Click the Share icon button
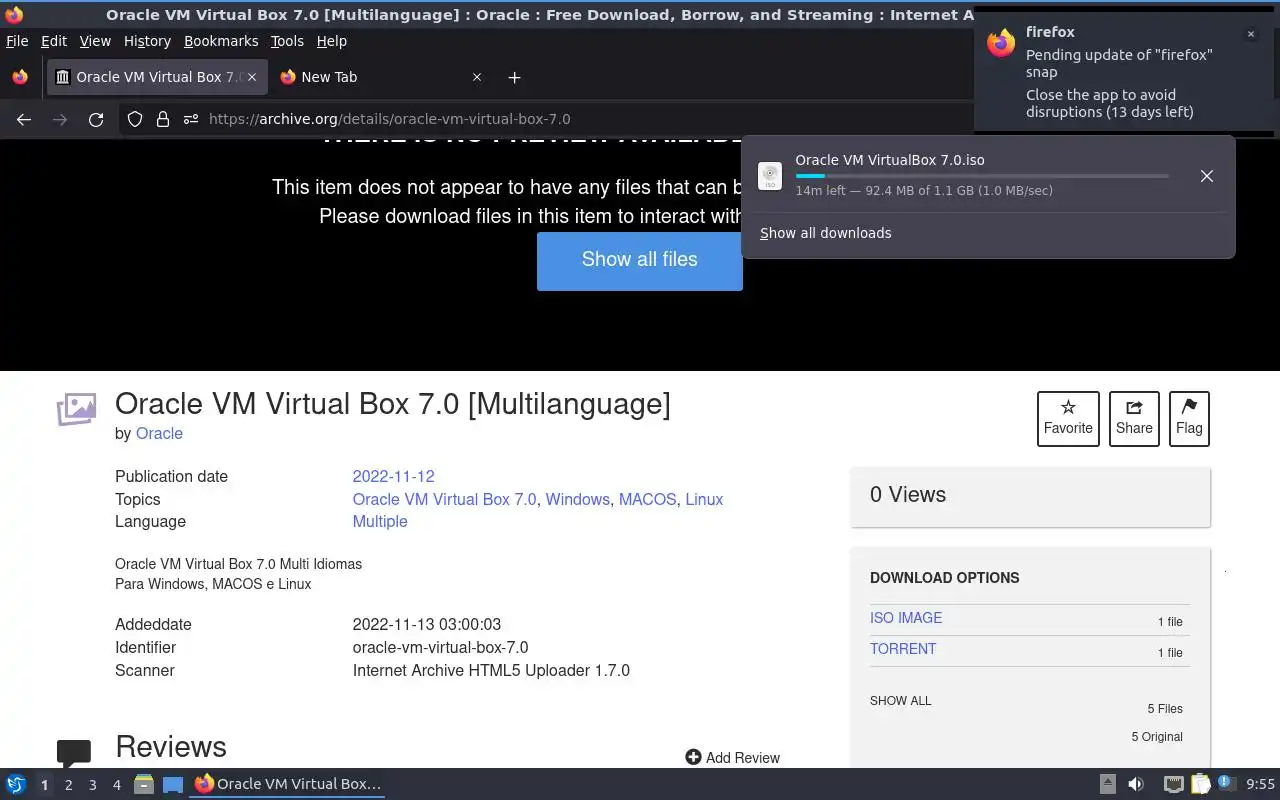 [x=1134, y=418]
